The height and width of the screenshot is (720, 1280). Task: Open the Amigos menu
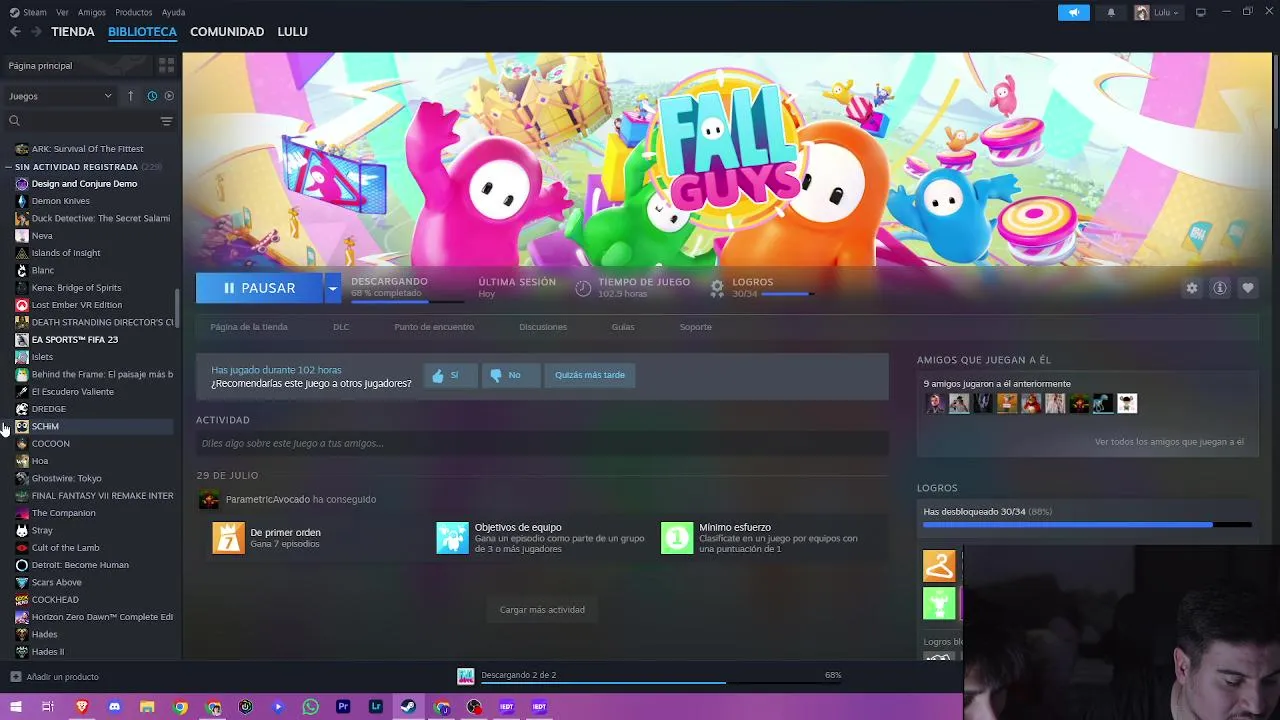tap(91, 12)
